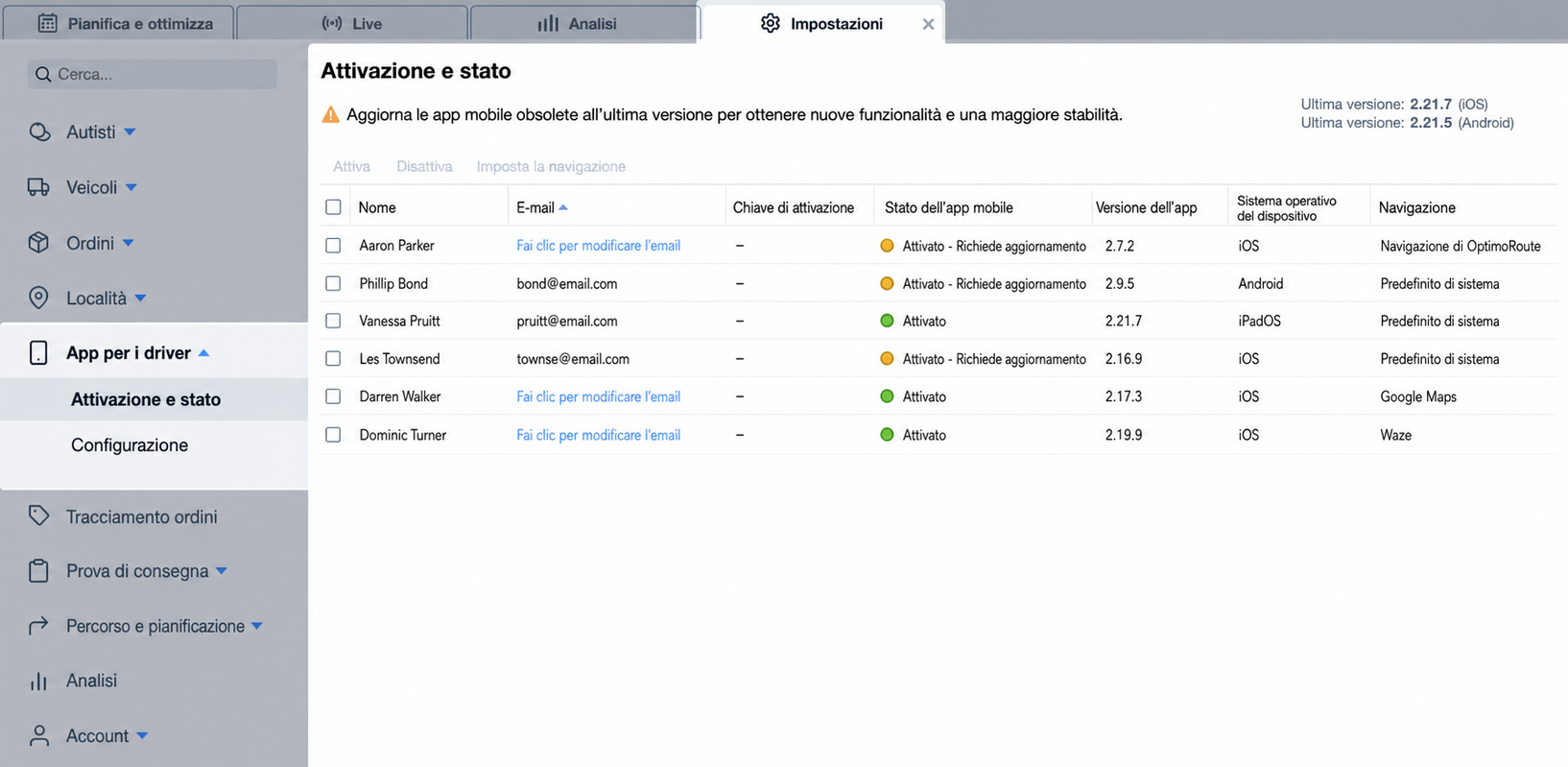Click Navigazione di OptimoRoute cell
The height and width of the screenshot is (767, 1568).
1461,246
